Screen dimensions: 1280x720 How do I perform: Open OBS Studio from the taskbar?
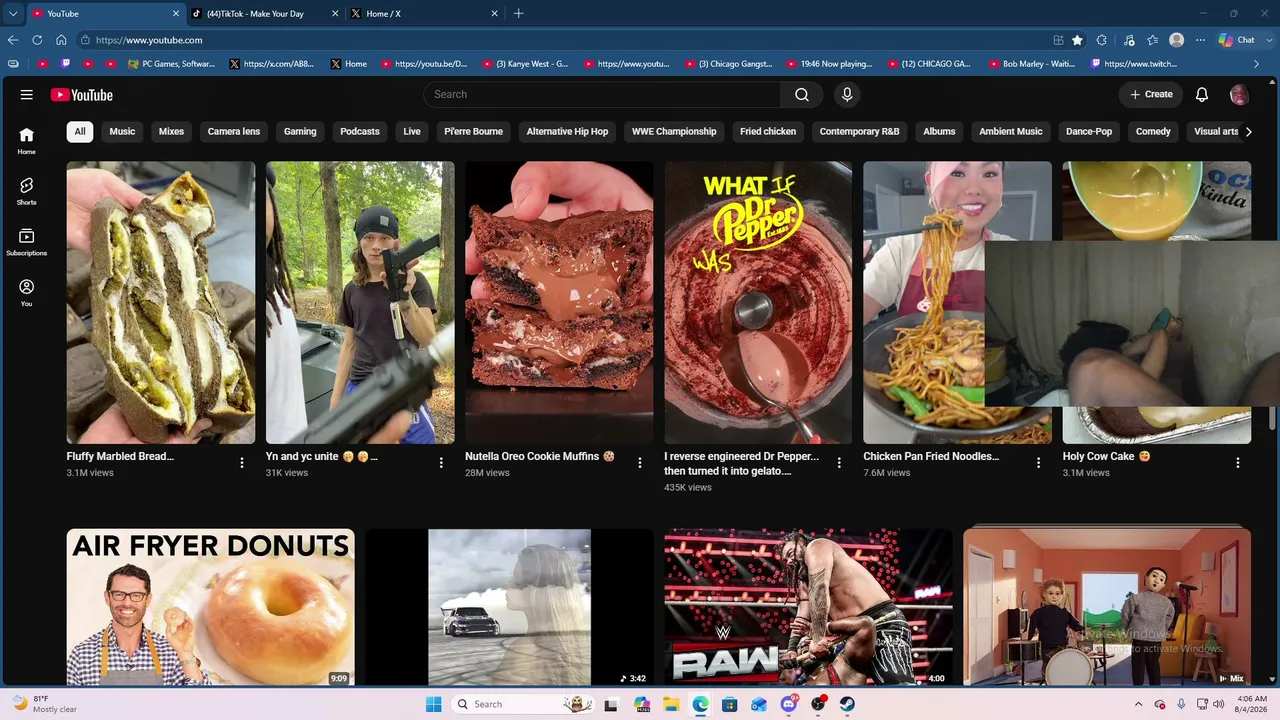[818, 704]
